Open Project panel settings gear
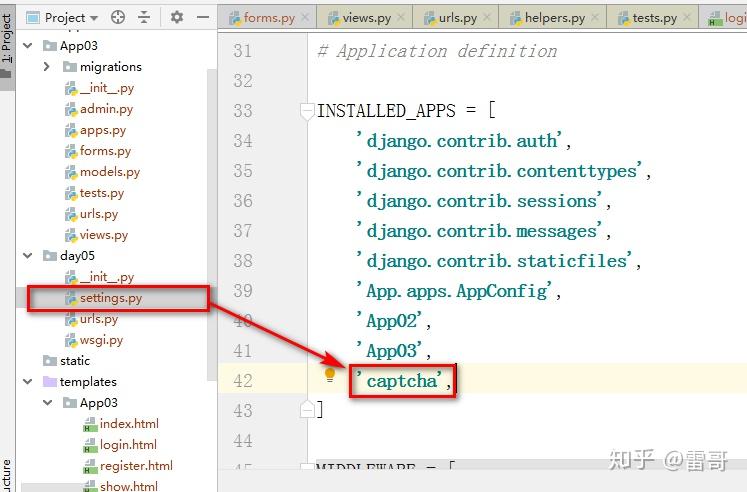747x492 pixels. (x=177, y=18)
